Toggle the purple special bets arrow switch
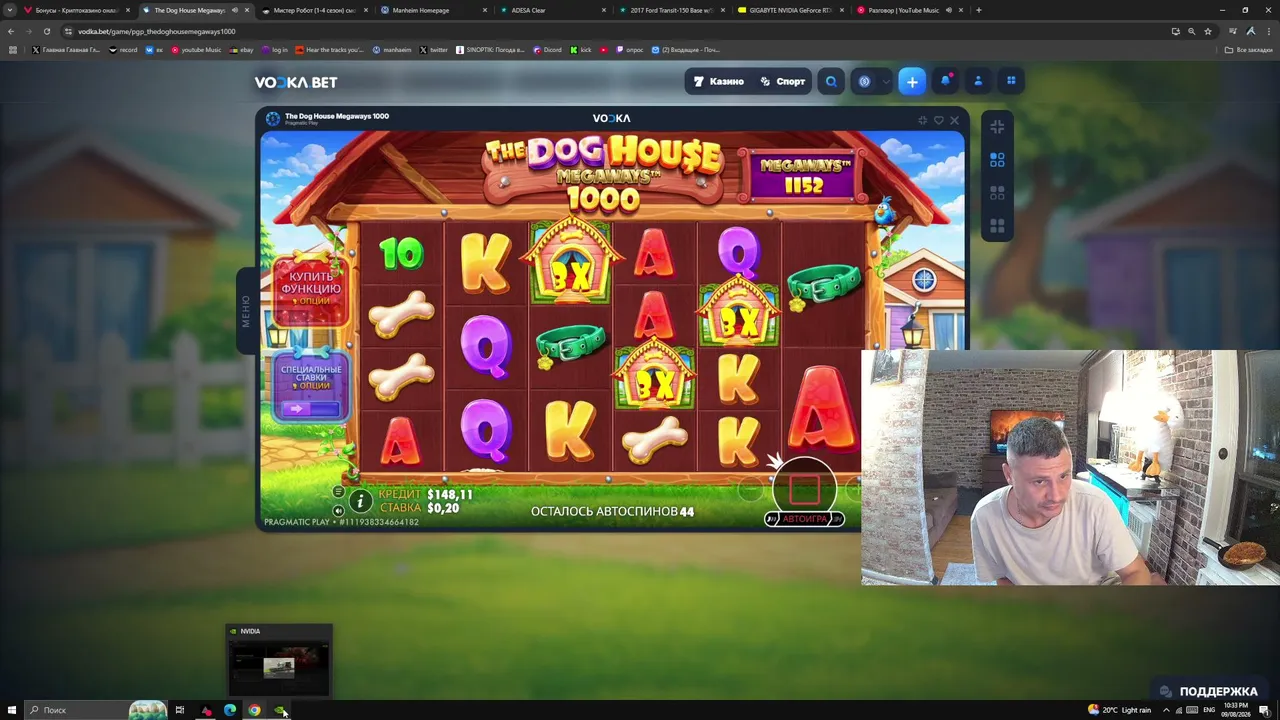 [x=310, y=408]
